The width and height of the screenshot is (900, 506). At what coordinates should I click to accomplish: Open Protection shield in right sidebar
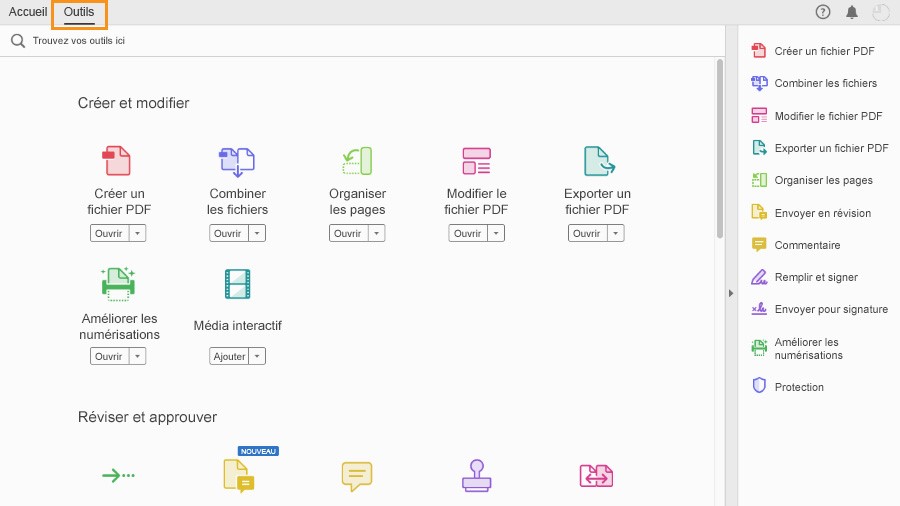[759, 387]
